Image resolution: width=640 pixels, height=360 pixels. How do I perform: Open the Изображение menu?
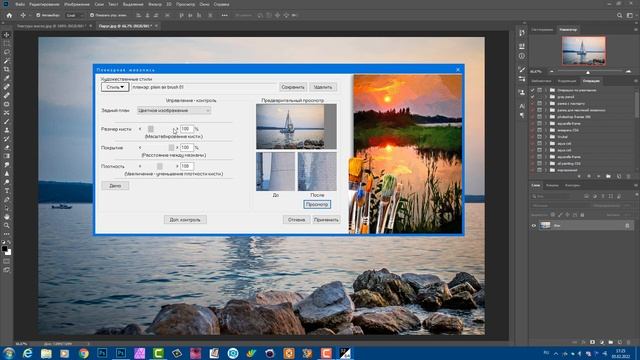(x=77, y=4)
